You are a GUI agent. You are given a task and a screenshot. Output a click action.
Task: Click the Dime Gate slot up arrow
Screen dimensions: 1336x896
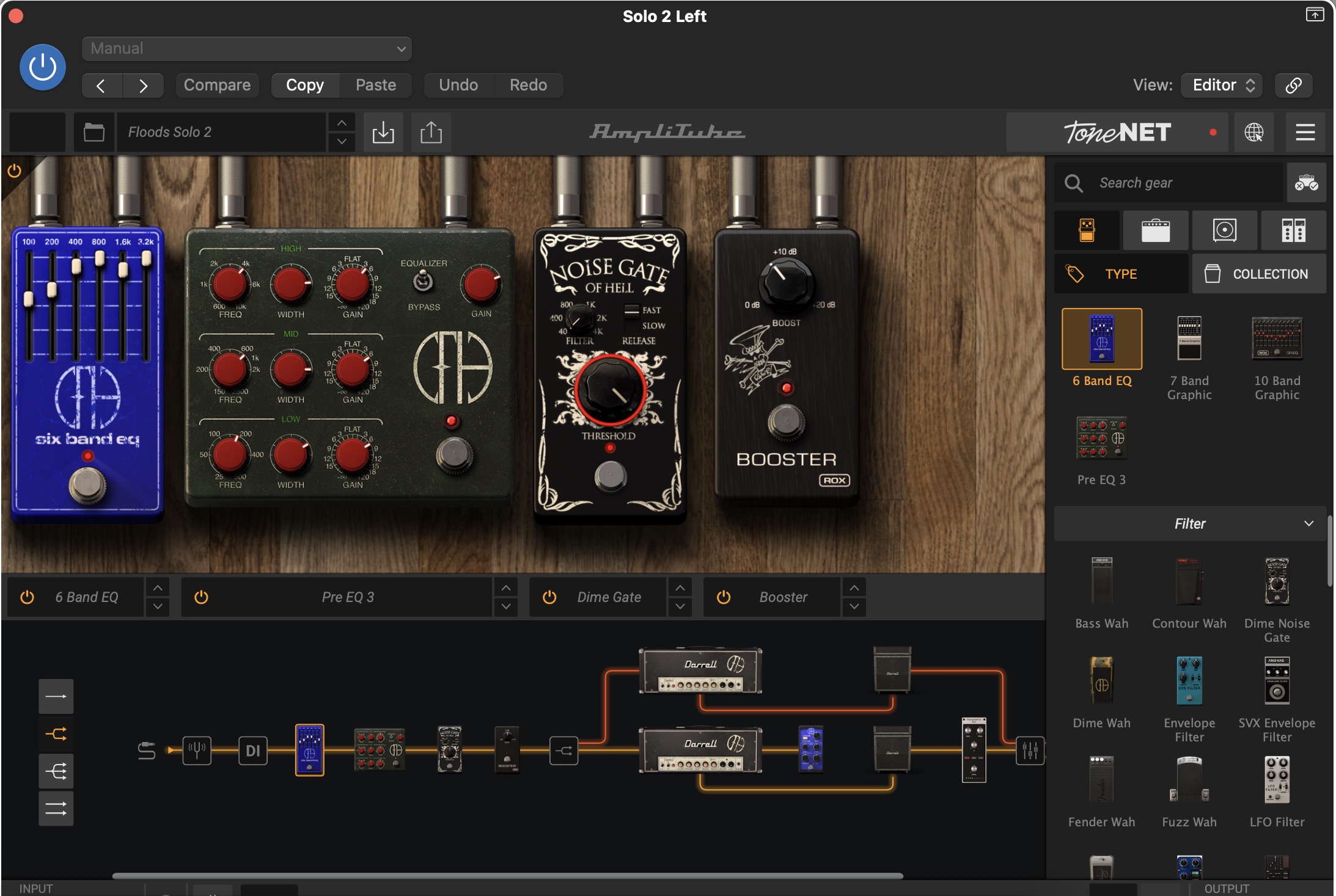point(680,588)
